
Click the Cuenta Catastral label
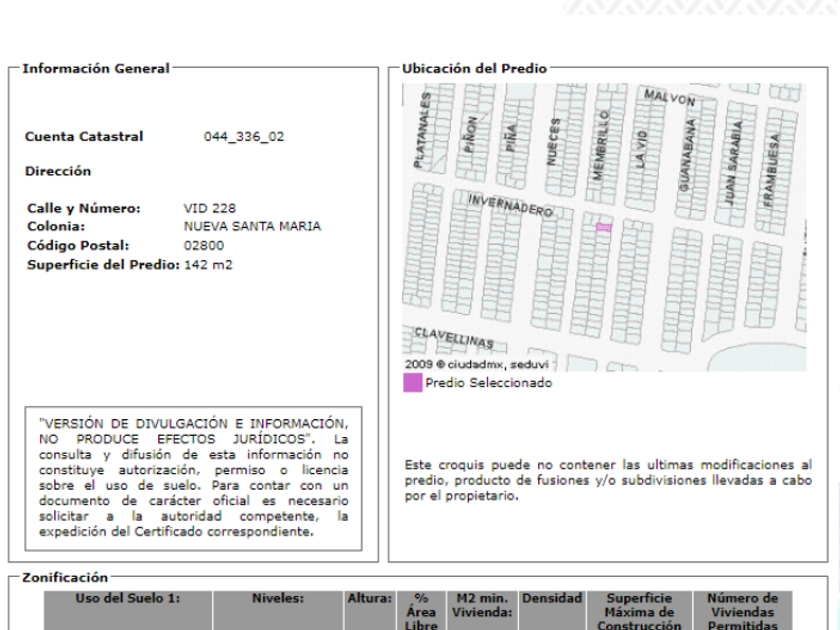tap(84, 137)
